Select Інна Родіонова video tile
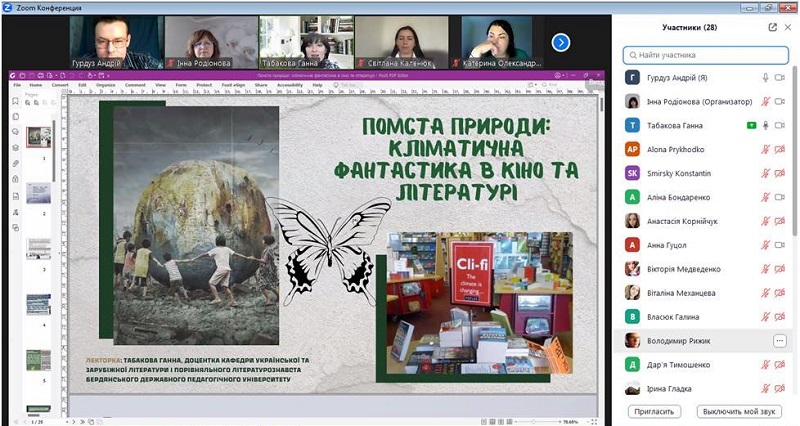Screen dimensions: 800x426 (211, 42)
